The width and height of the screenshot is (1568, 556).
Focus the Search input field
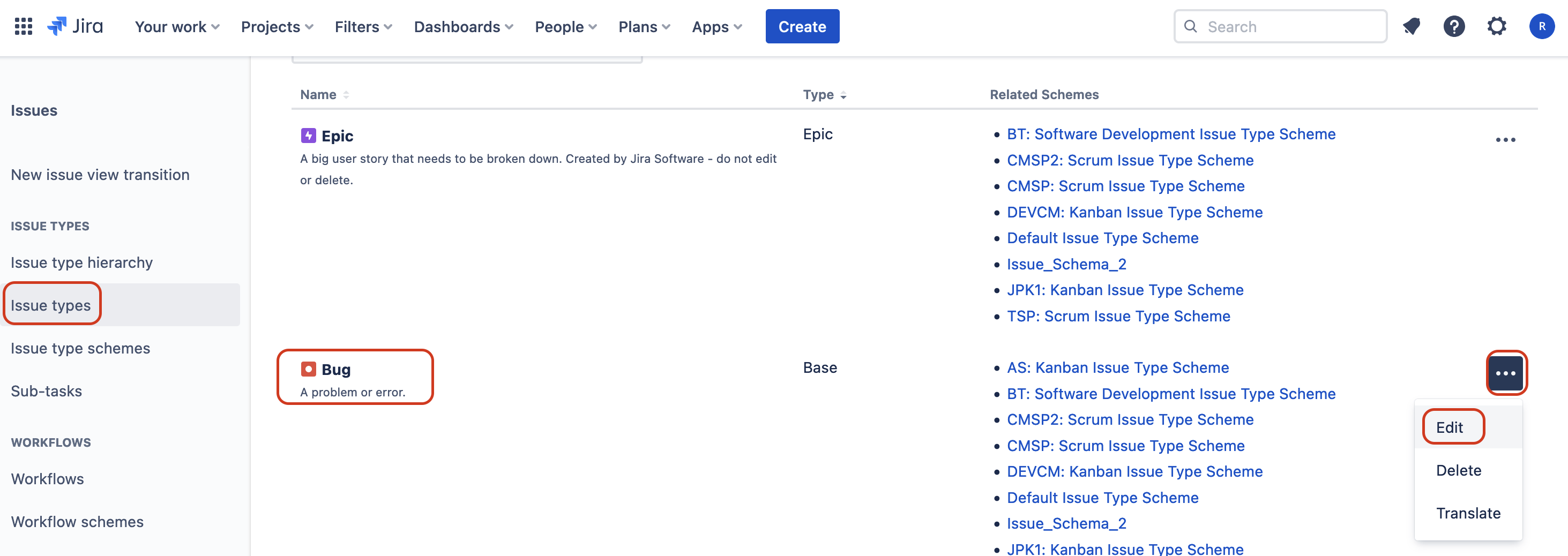[1280, 26]
